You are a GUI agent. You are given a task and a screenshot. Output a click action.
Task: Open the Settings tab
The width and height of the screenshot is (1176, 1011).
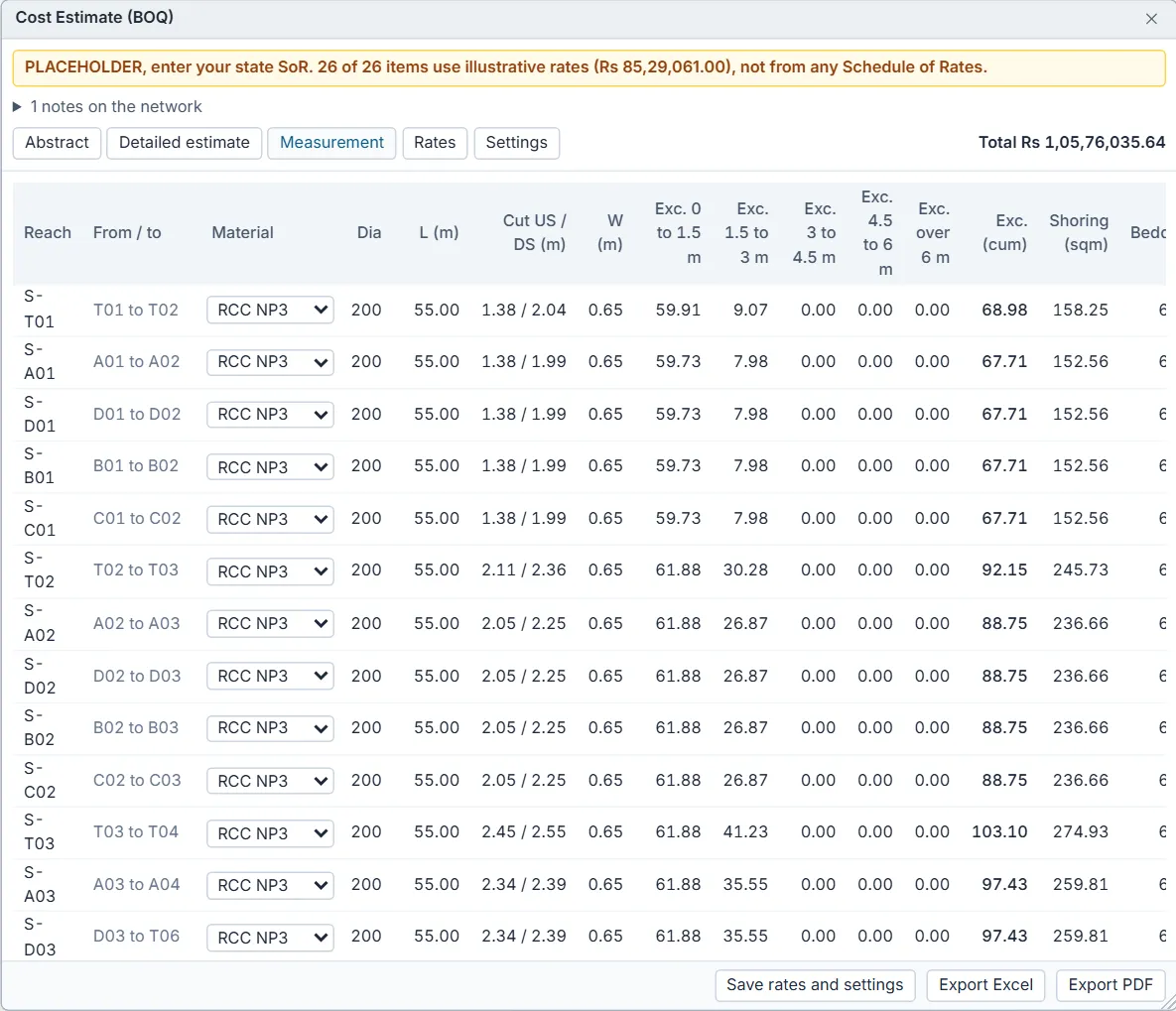tap(517, 143)
